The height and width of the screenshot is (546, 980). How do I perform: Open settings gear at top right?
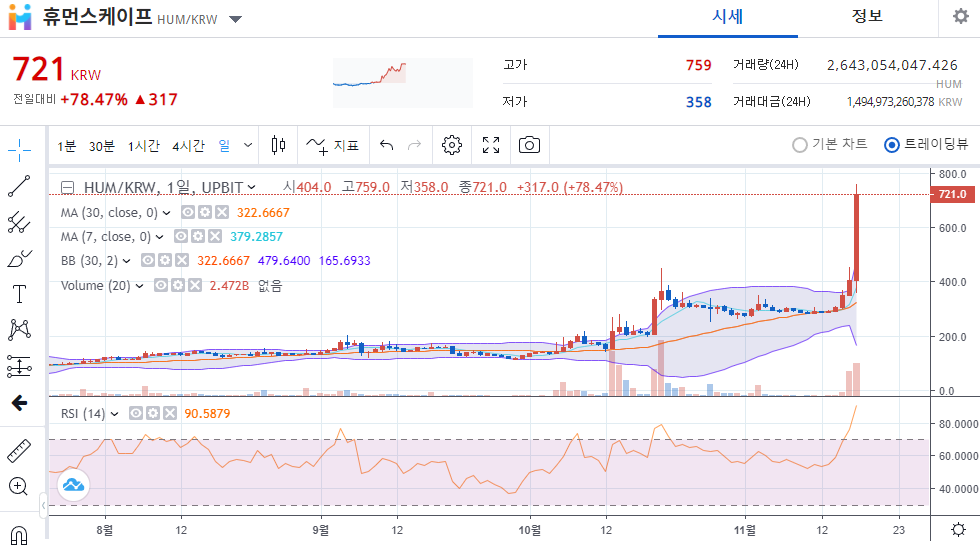[x=961, y=16]
